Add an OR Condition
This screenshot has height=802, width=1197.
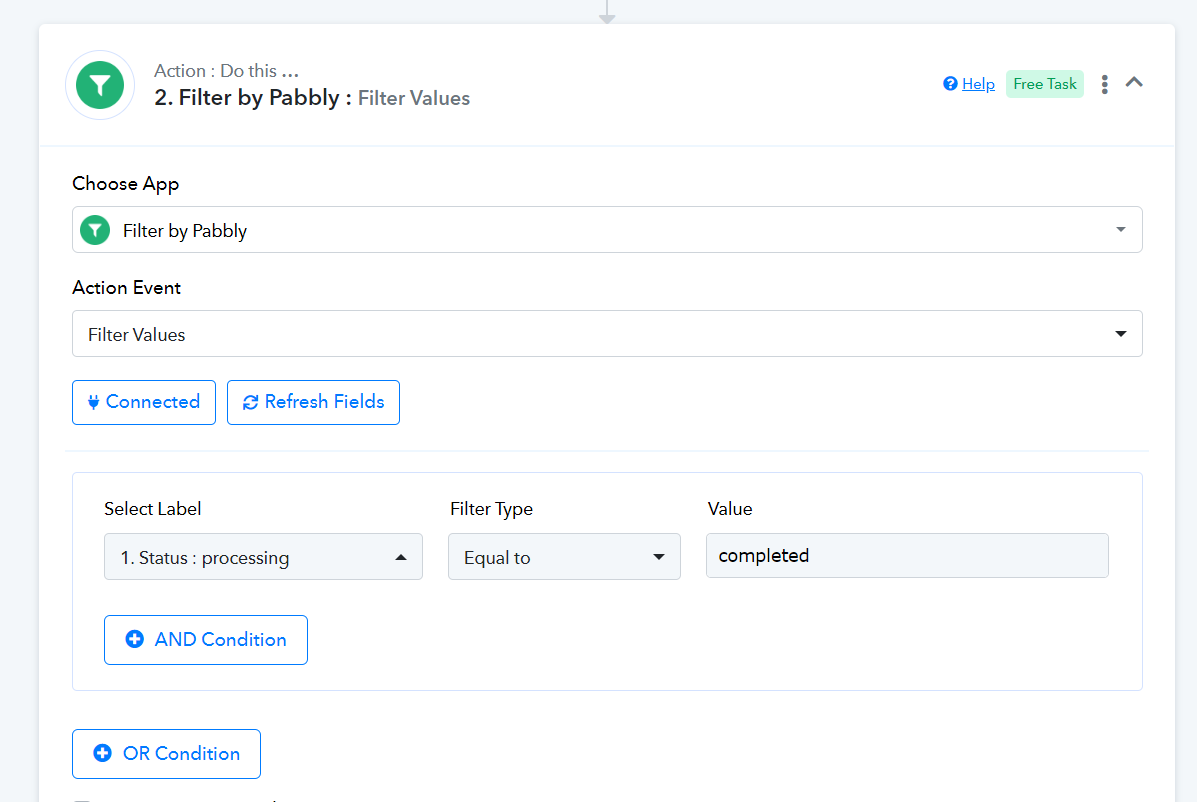pos(166,754)
